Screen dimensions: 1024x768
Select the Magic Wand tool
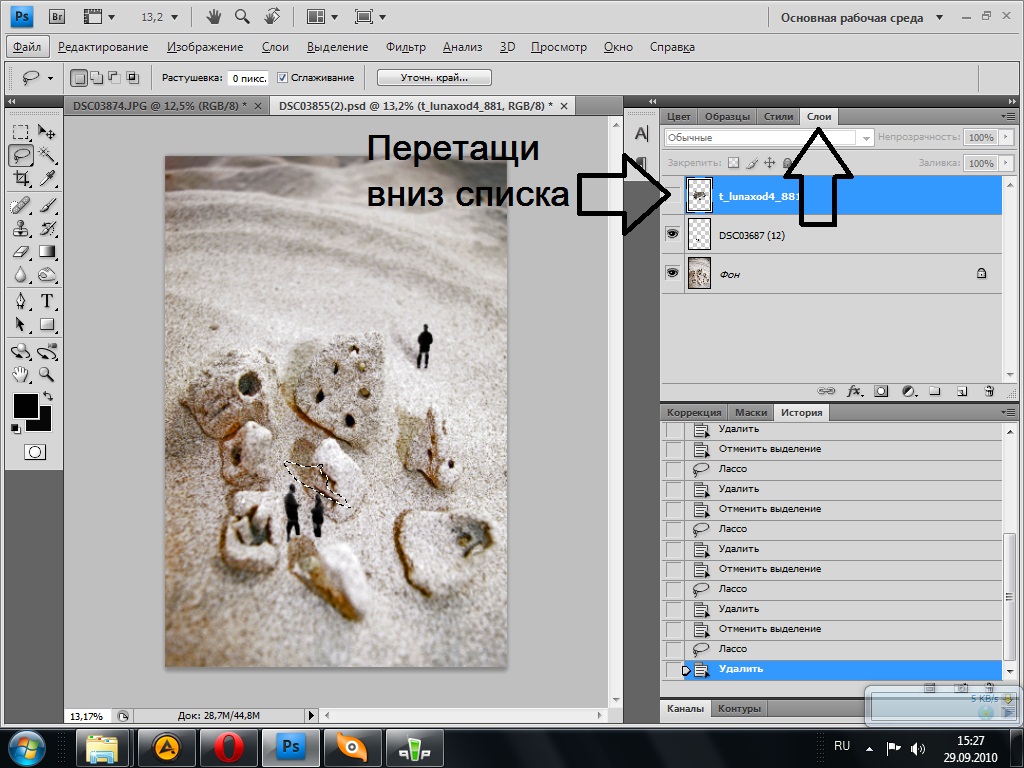click(46, 155)
